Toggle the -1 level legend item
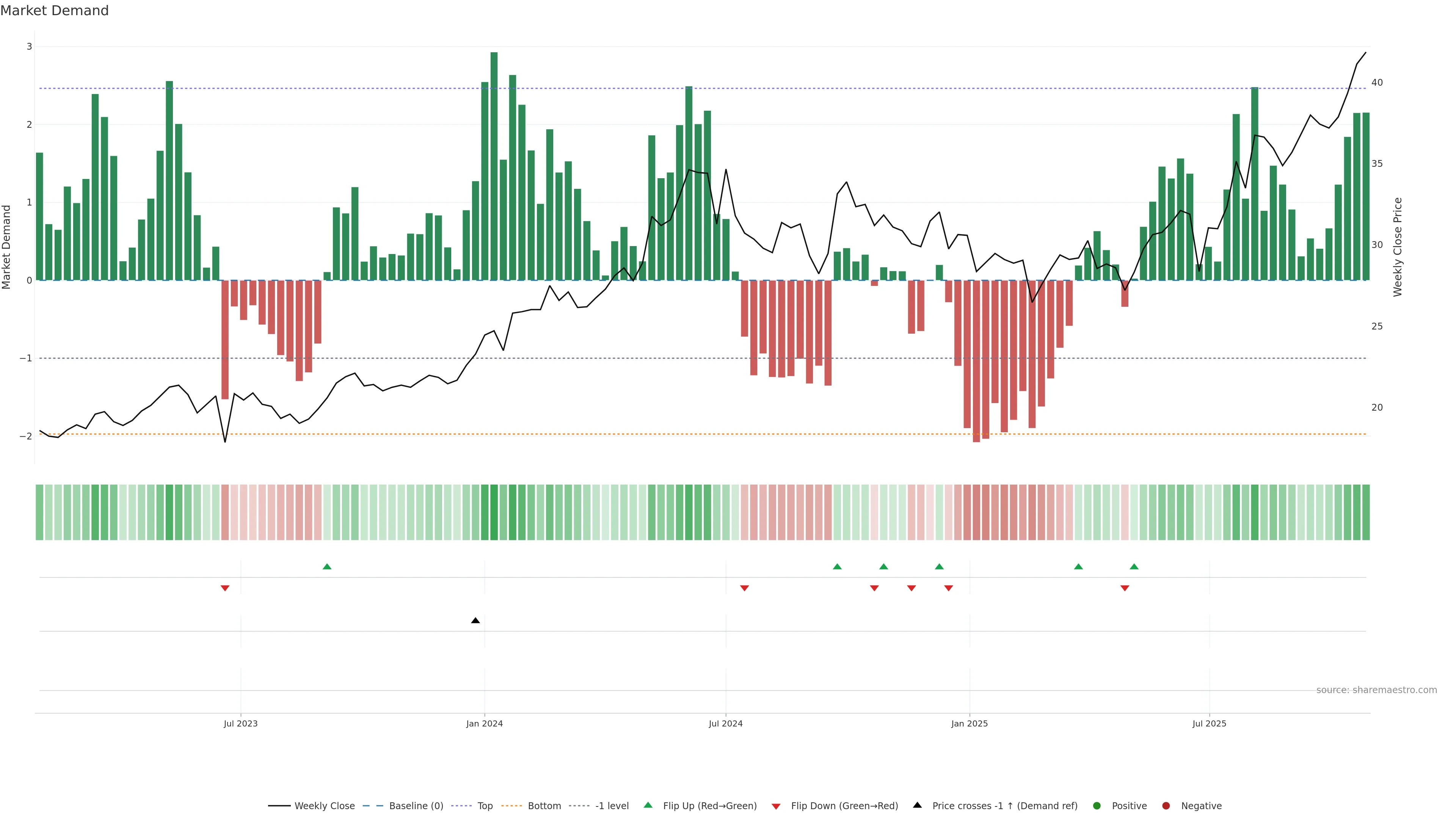Viewport: 1456px width, 819px height. point(612,806)
